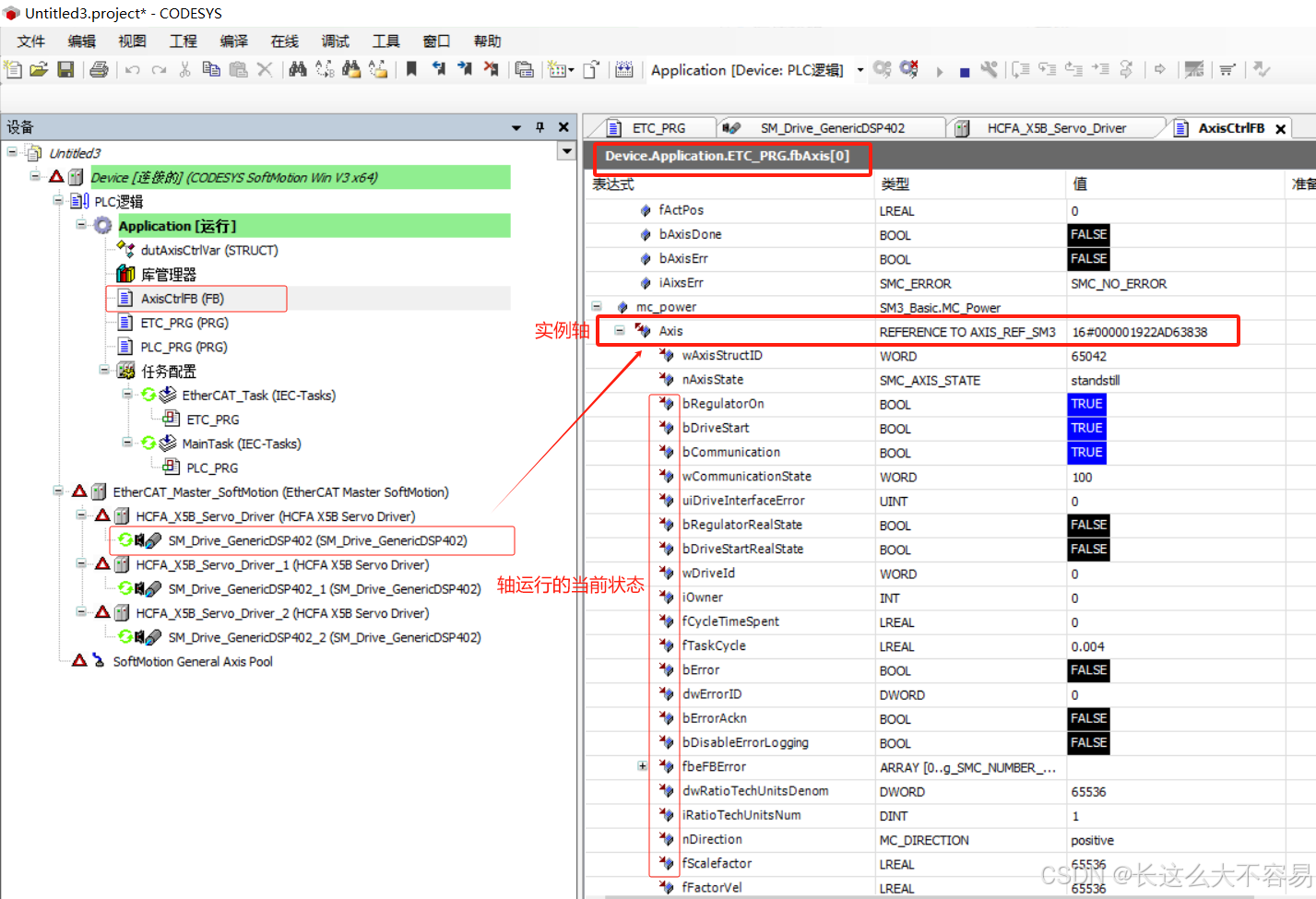Click the Step Out debug icon

point(1073,69)
